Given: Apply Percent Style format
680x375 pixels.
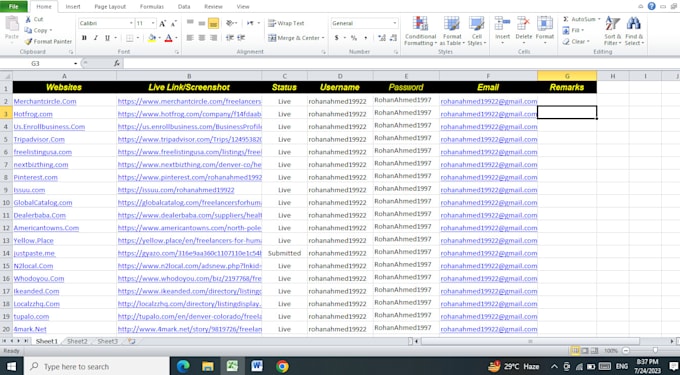Looking at the screenshot, I should click(x=354, y=38).
